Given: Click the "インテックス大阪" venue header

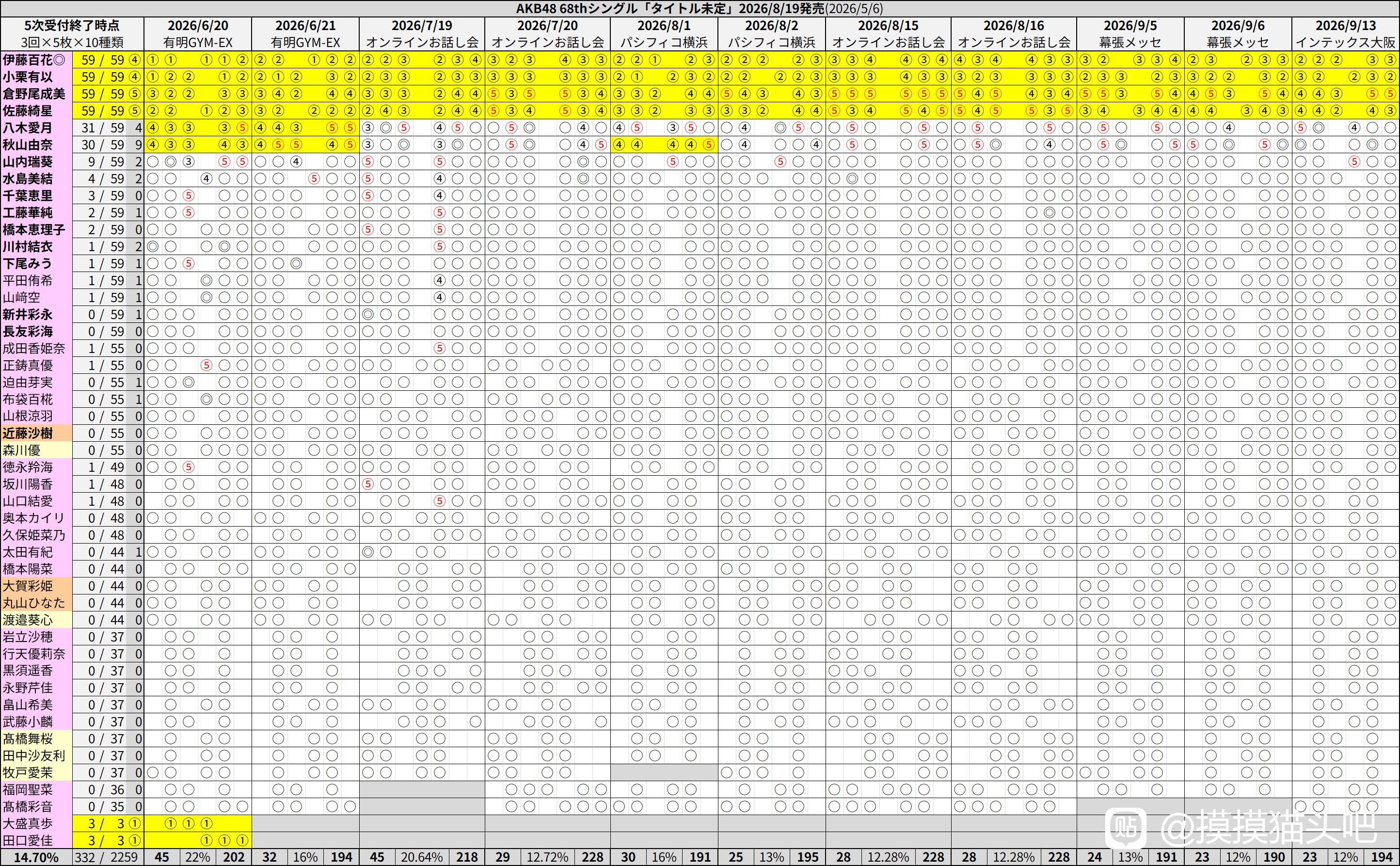Looking at the screenshot, I should click(x=1346, y=42).
